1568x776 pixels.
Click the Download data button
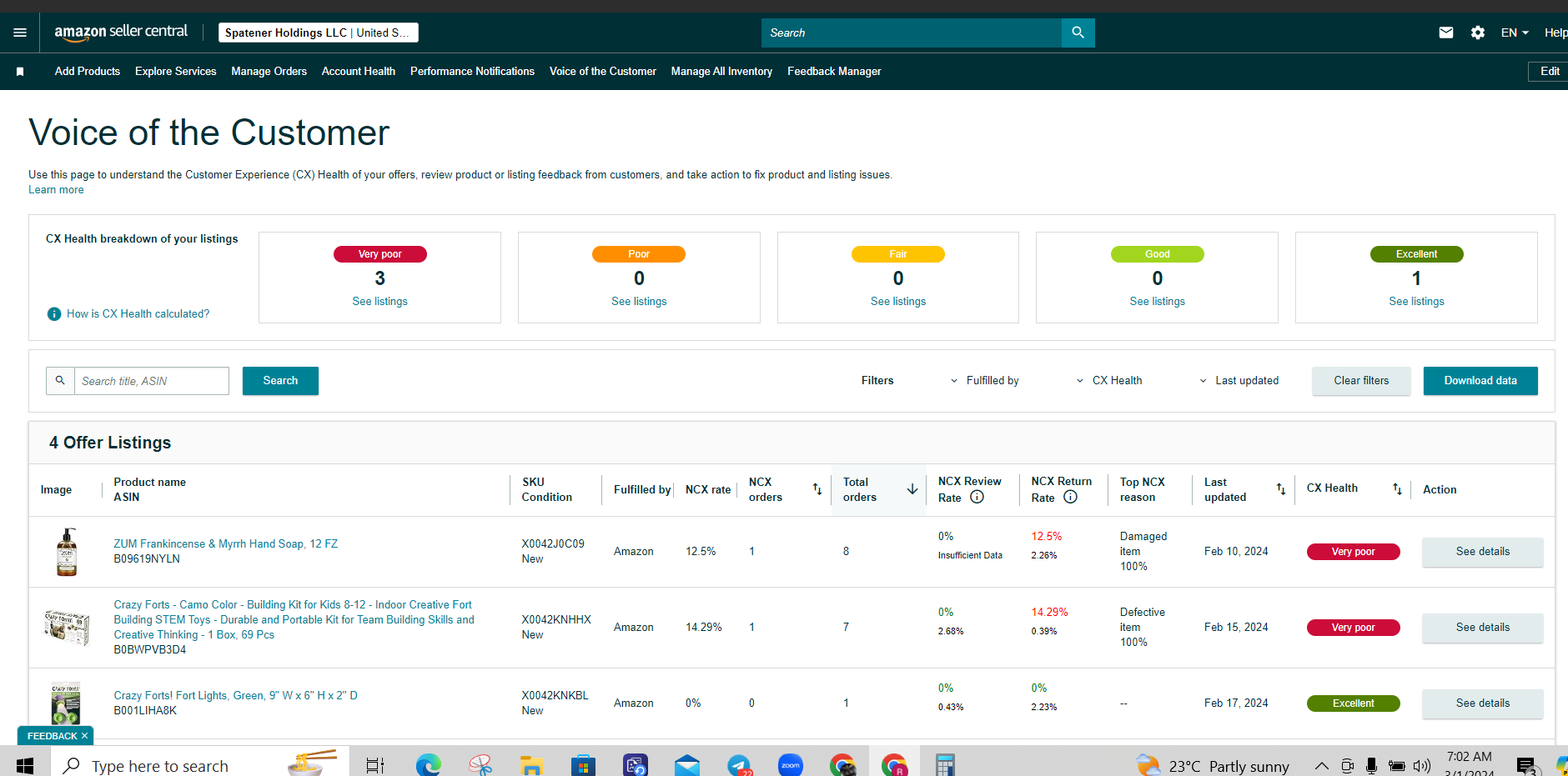(x=1480, y=381)
